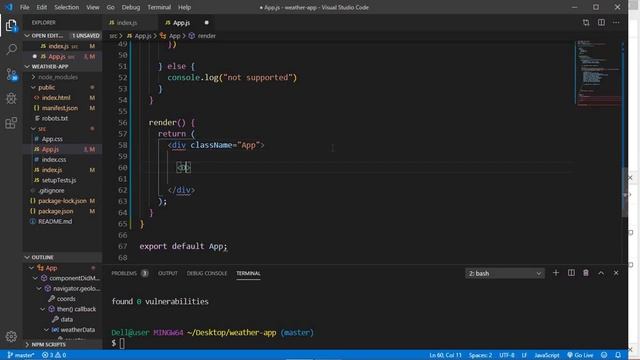This screenshot has width=640, height=360.
Task: Change the UTF-8 encoding setting
Action: (507, 355)
